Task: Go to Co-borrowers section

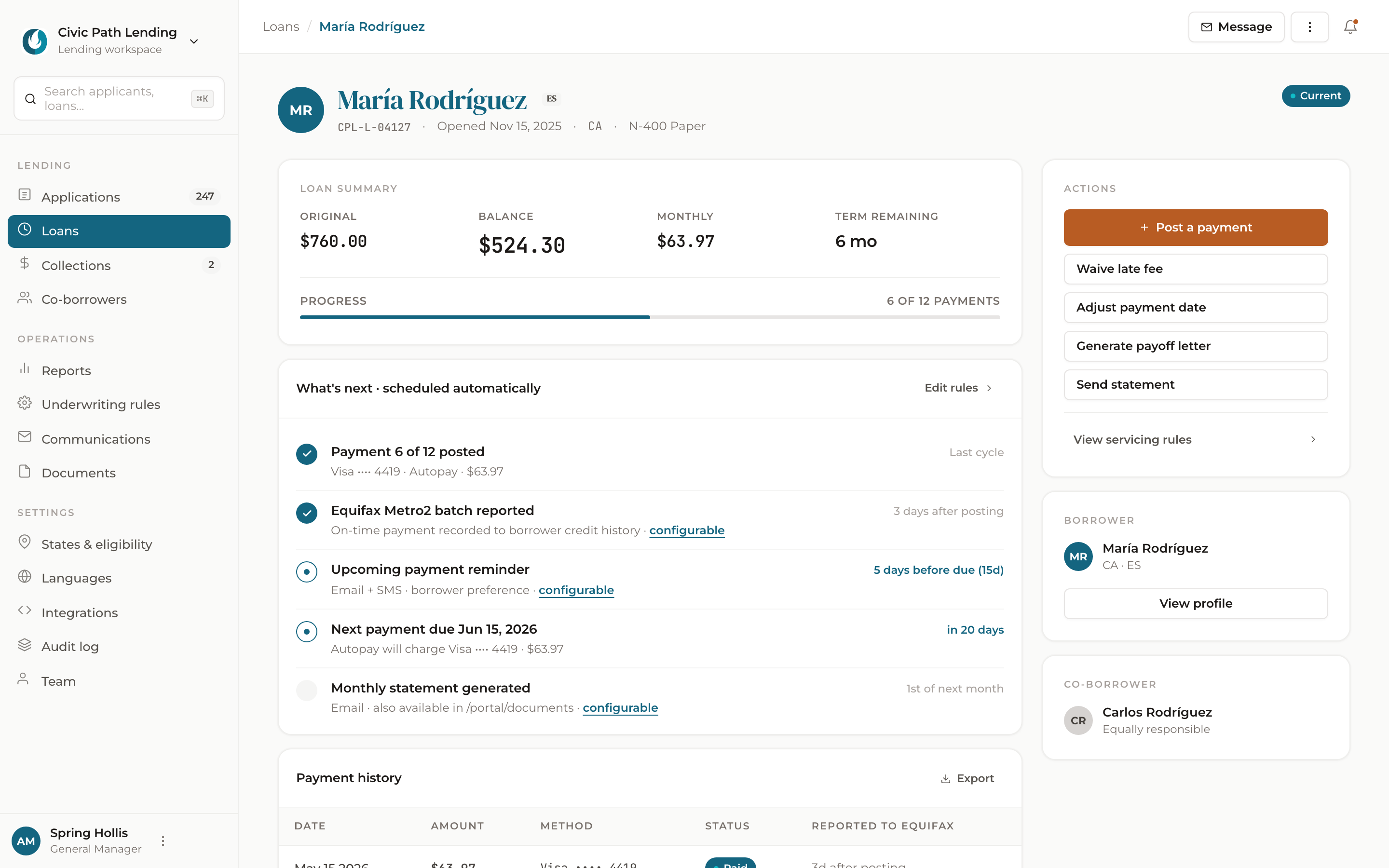Action: [x=119, y=299]
